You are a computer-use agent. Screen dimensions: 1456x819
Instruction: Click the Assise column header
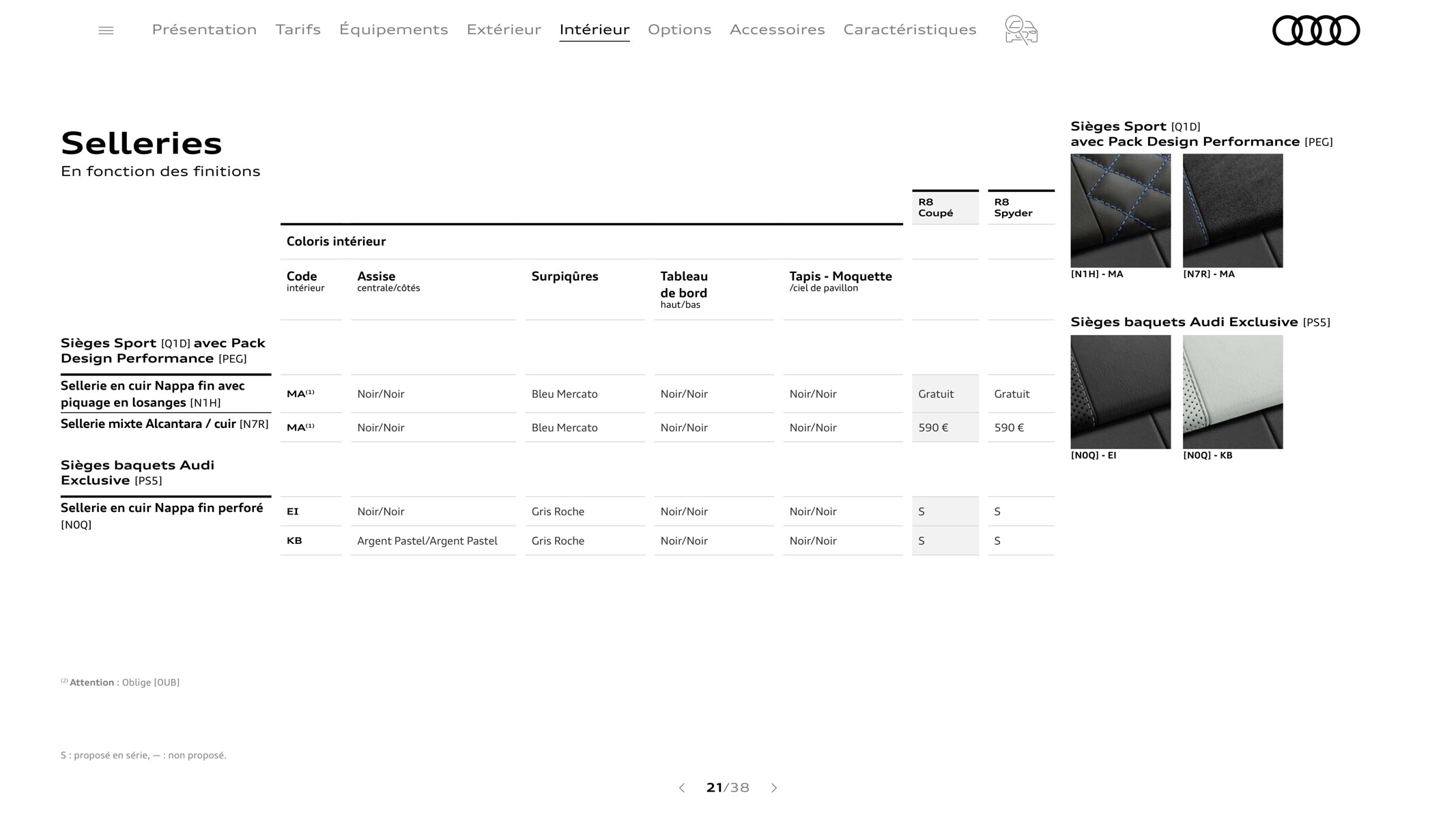[x=388, y=281]
